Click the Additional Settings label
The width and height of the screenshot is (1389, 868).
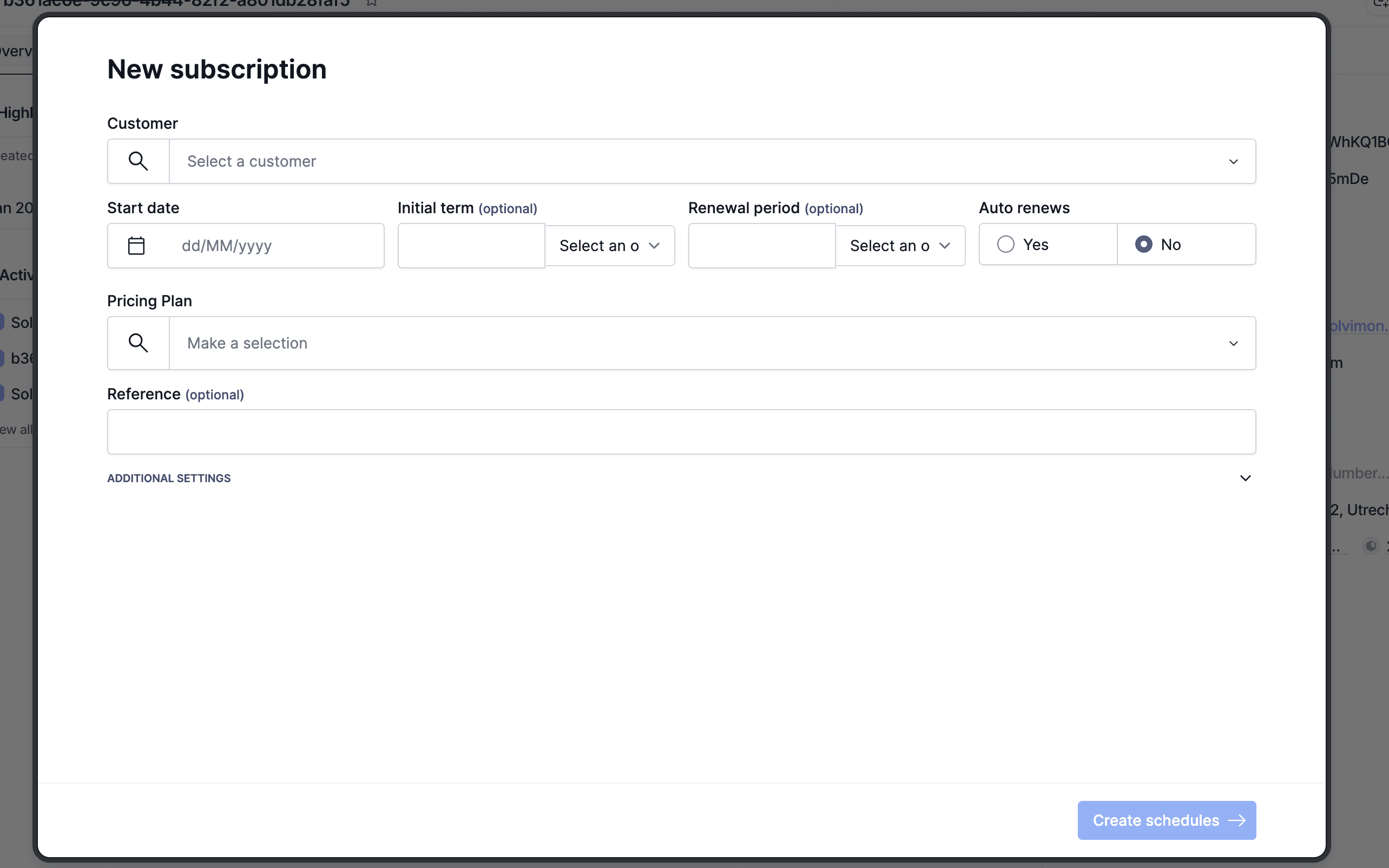pos(169,478)
